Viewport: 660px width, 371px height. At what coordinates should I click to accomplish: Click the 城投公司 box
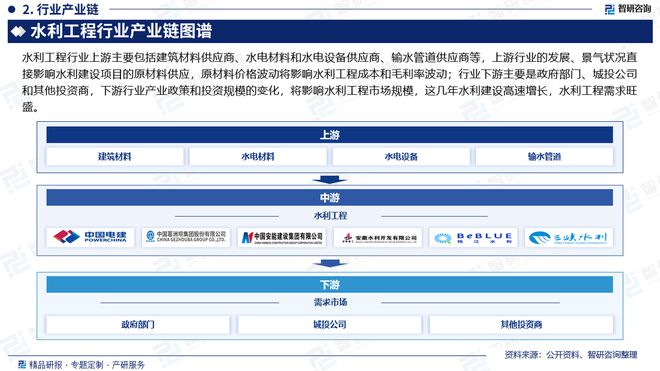coord(330,324)
